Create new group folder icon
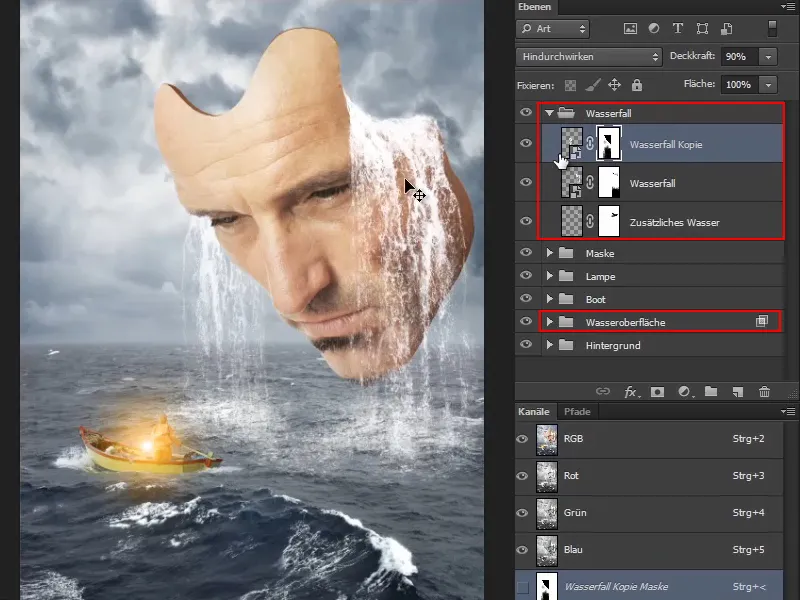The height and width of the screenshot is (600, 800). coord(711,391)
